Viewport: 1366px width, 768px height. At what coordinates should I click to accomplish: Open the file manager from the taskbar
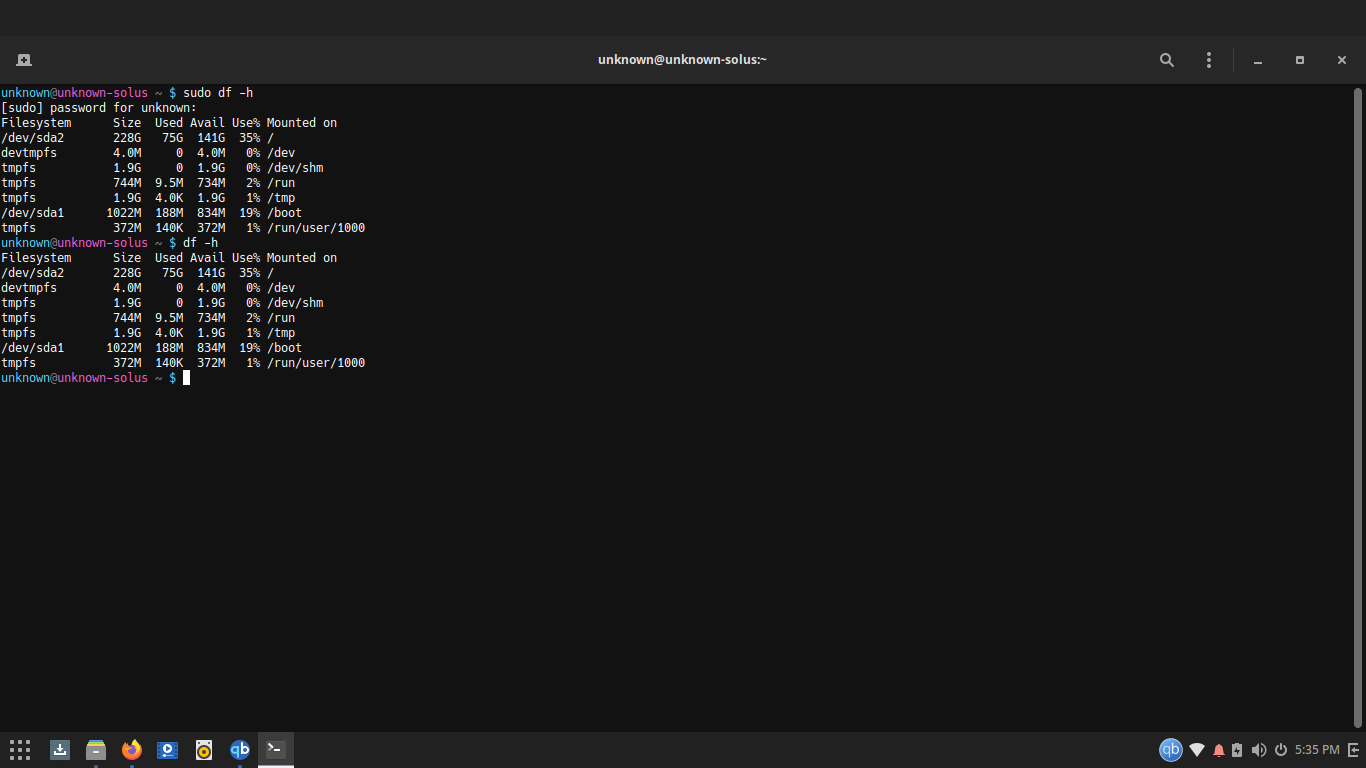coord(96,749)
